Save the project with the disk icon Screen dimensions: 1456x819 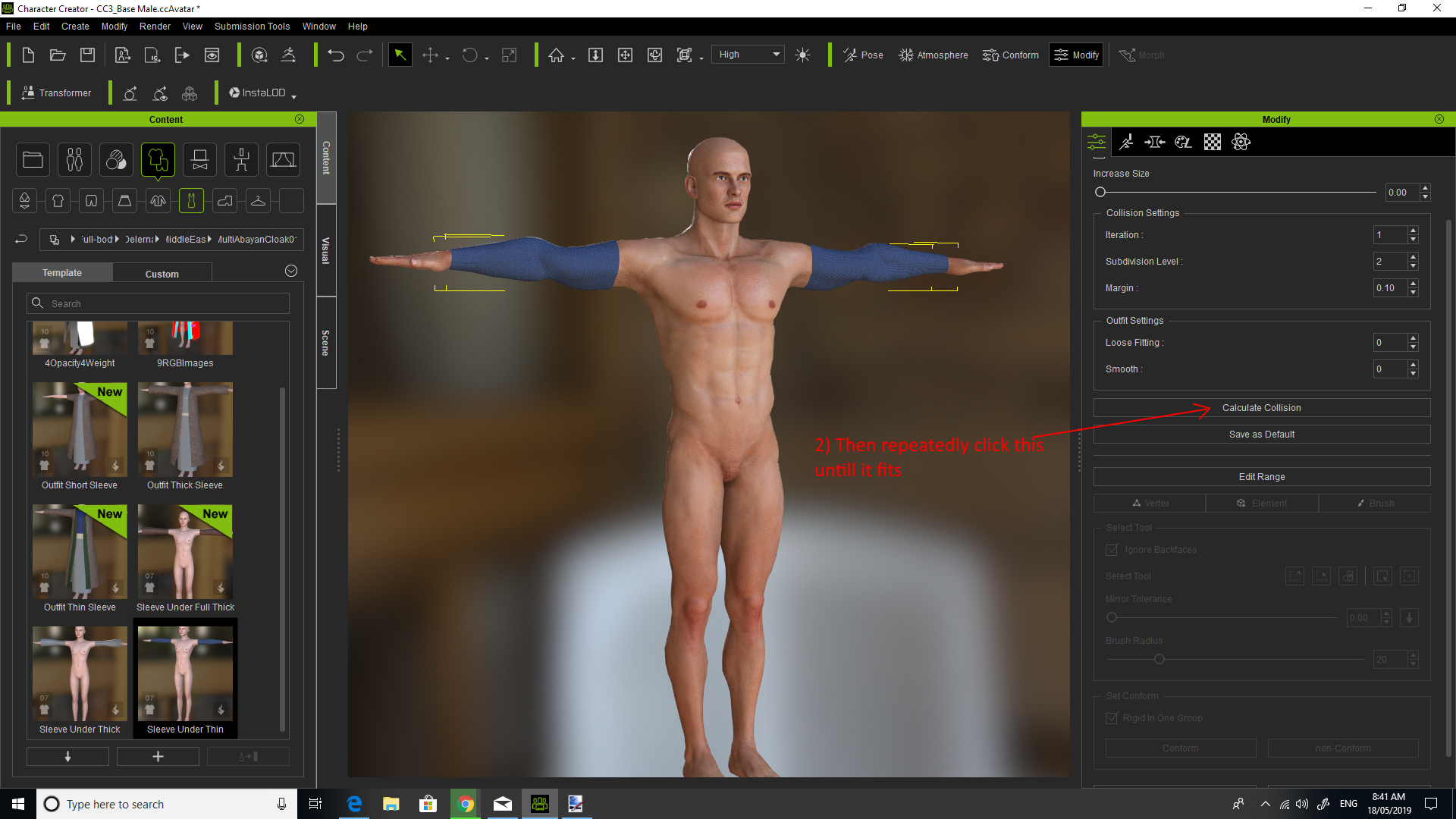pyautogui.click(x=87, y=55)
